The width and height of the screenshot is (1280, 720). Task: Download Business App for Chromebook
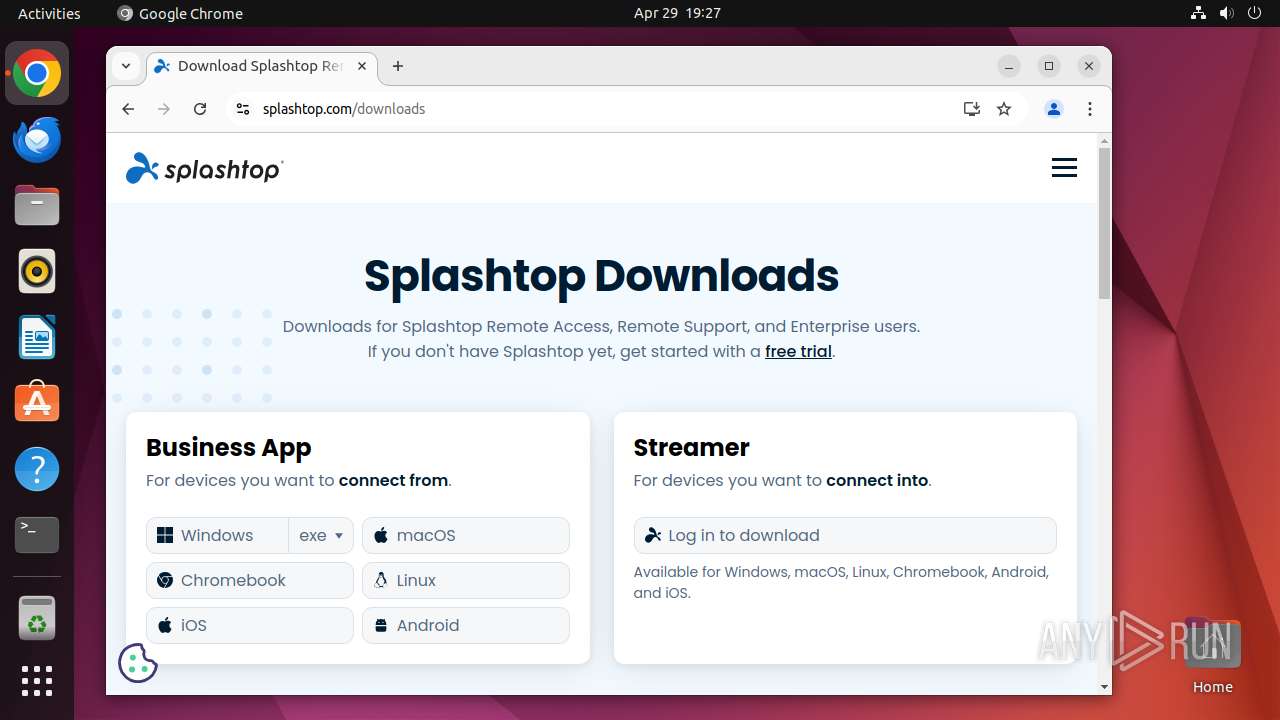click(250, 580)
